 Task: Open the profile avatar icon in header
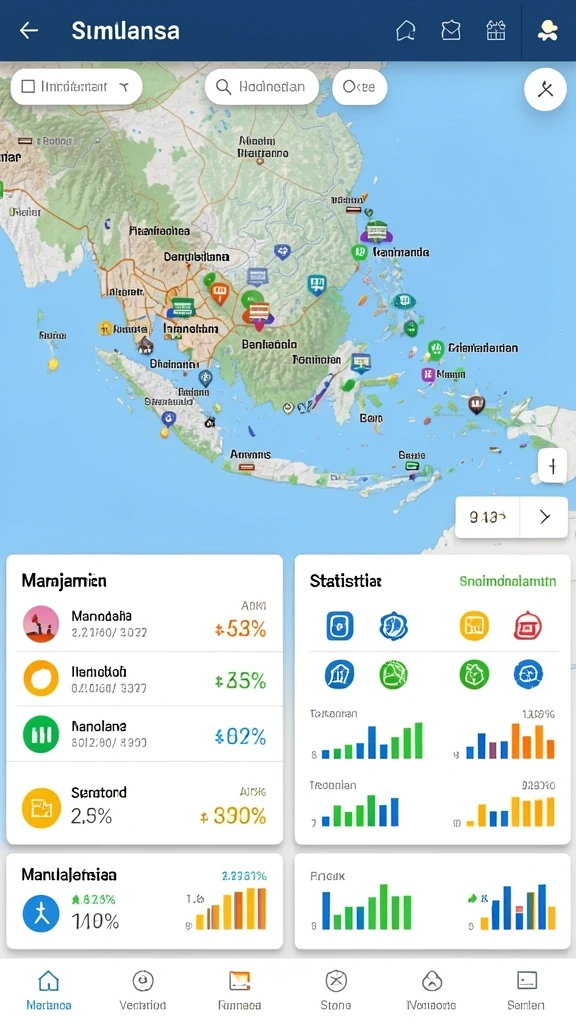[x=547, y=31]
